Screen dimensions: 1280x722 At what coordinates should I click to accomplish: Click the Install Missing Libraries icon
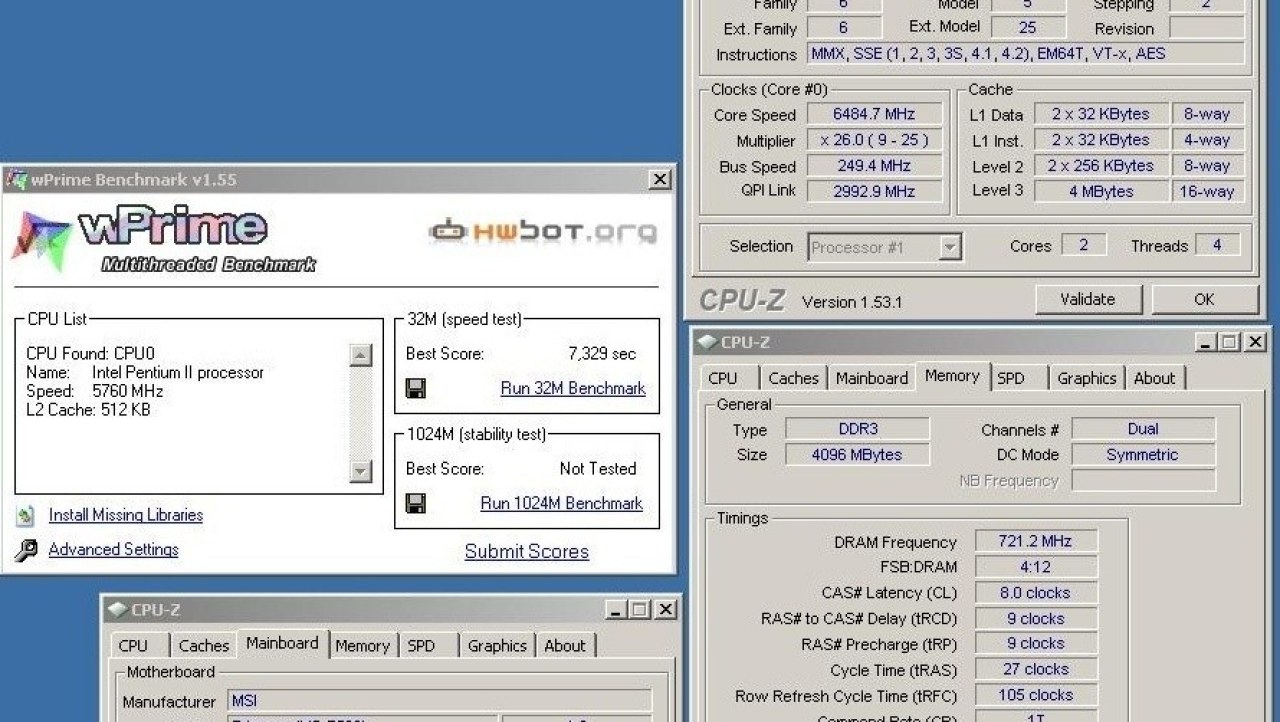click(26, 516)
